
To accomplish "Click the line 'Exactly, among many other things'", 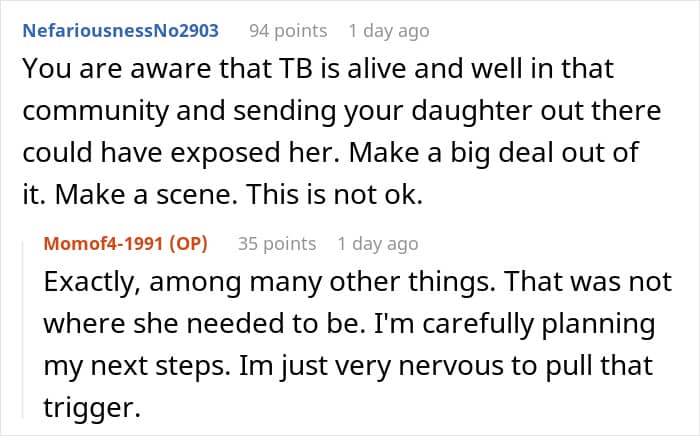I will 358,282.
